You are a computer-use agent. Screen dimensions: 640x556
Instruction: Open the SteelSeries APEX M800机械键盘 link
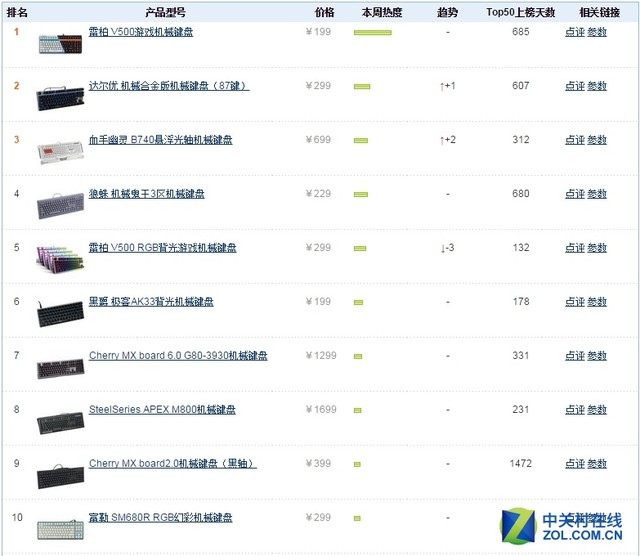coord(162,409)
